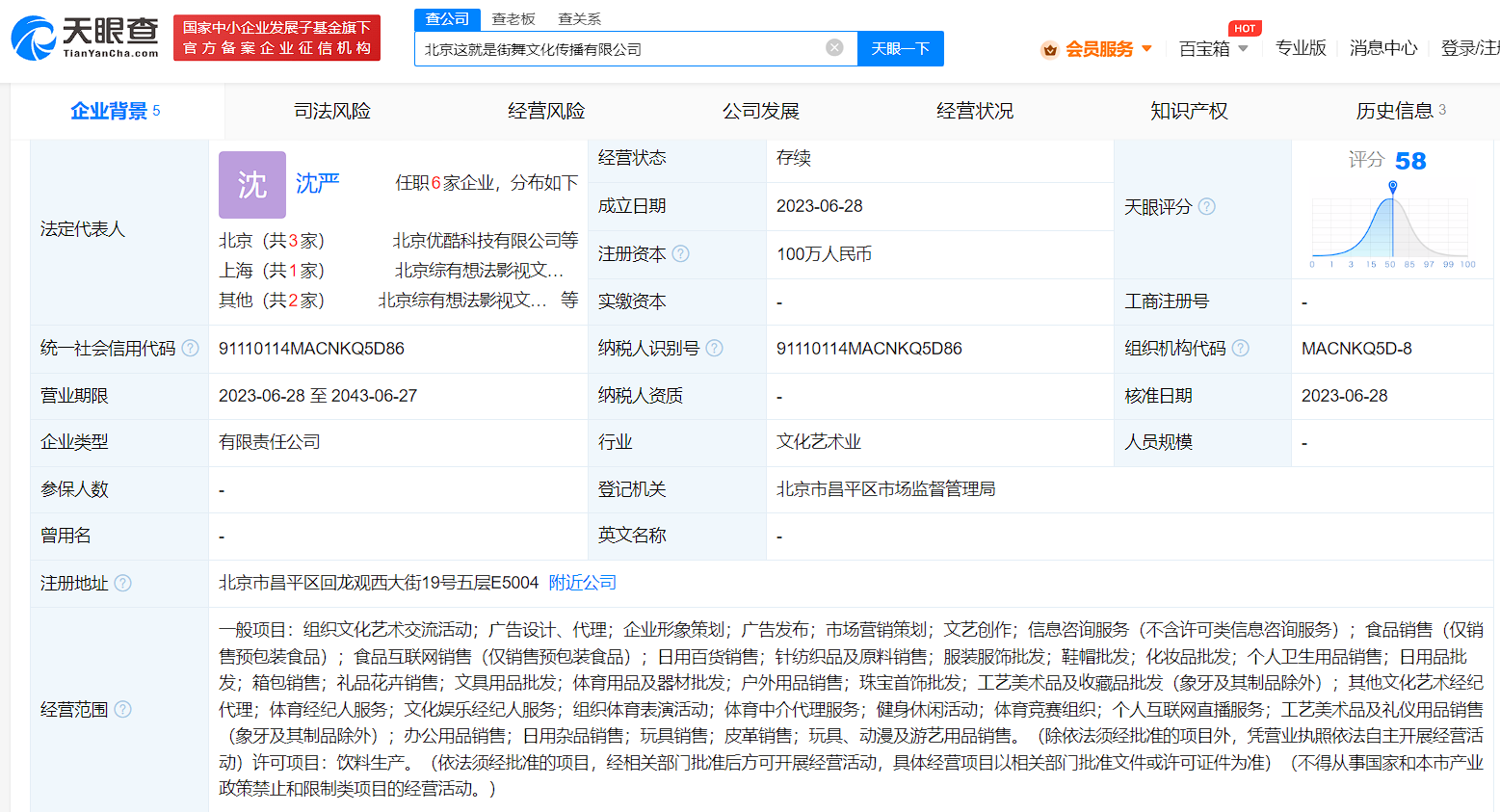Screen dimensions: 1500x812
Task: Open legal representative 沈严 profile link
Action: tap(317, 182)
